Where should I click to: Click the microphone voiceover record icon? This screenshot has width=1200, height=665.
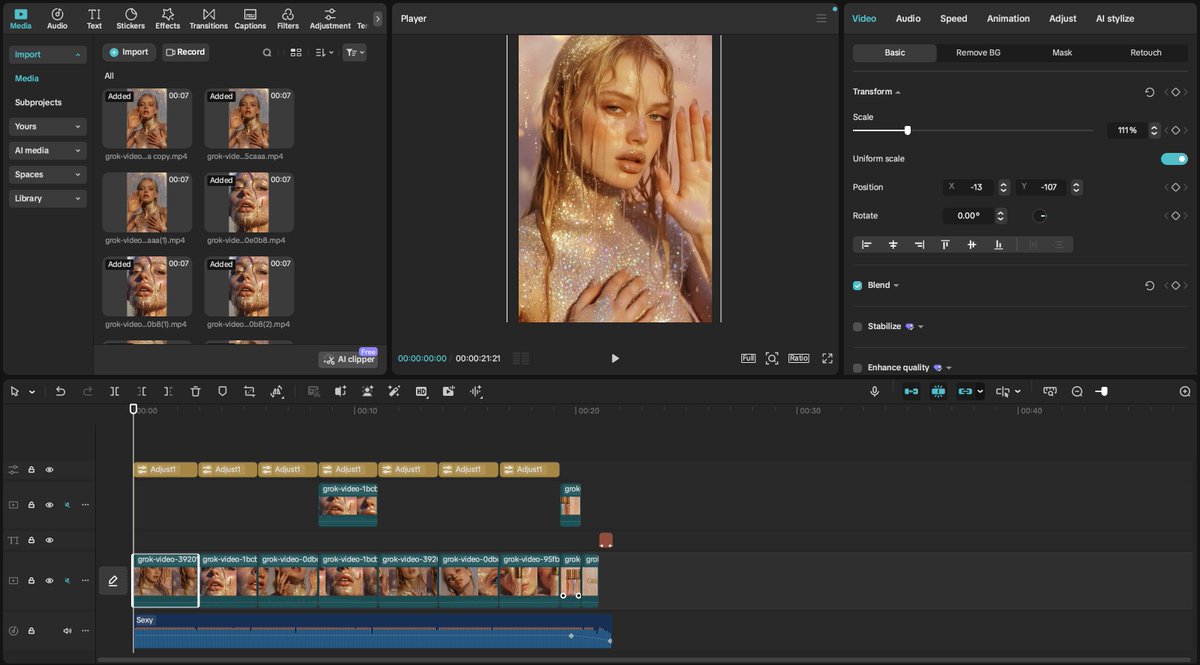[874, 392]
